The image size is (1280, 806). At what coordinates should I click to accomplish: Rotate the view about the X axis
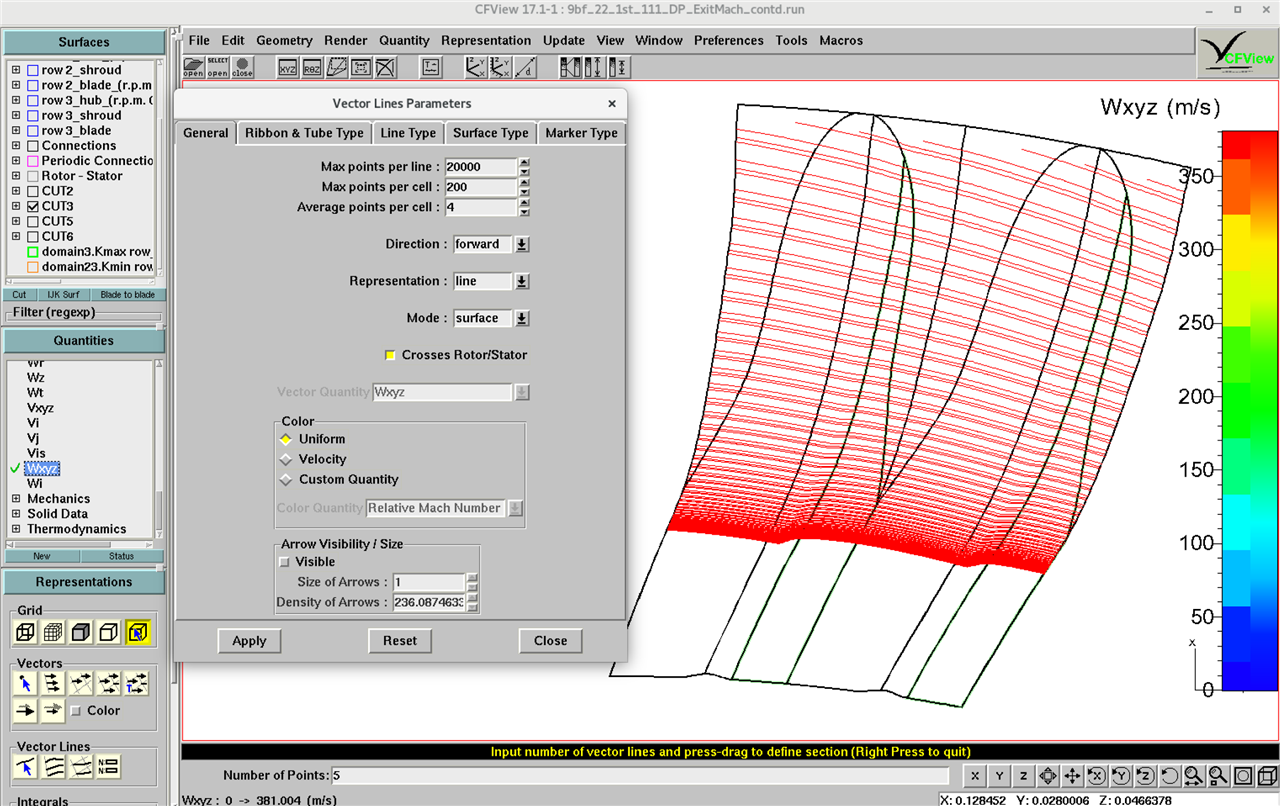(1096, 776)
